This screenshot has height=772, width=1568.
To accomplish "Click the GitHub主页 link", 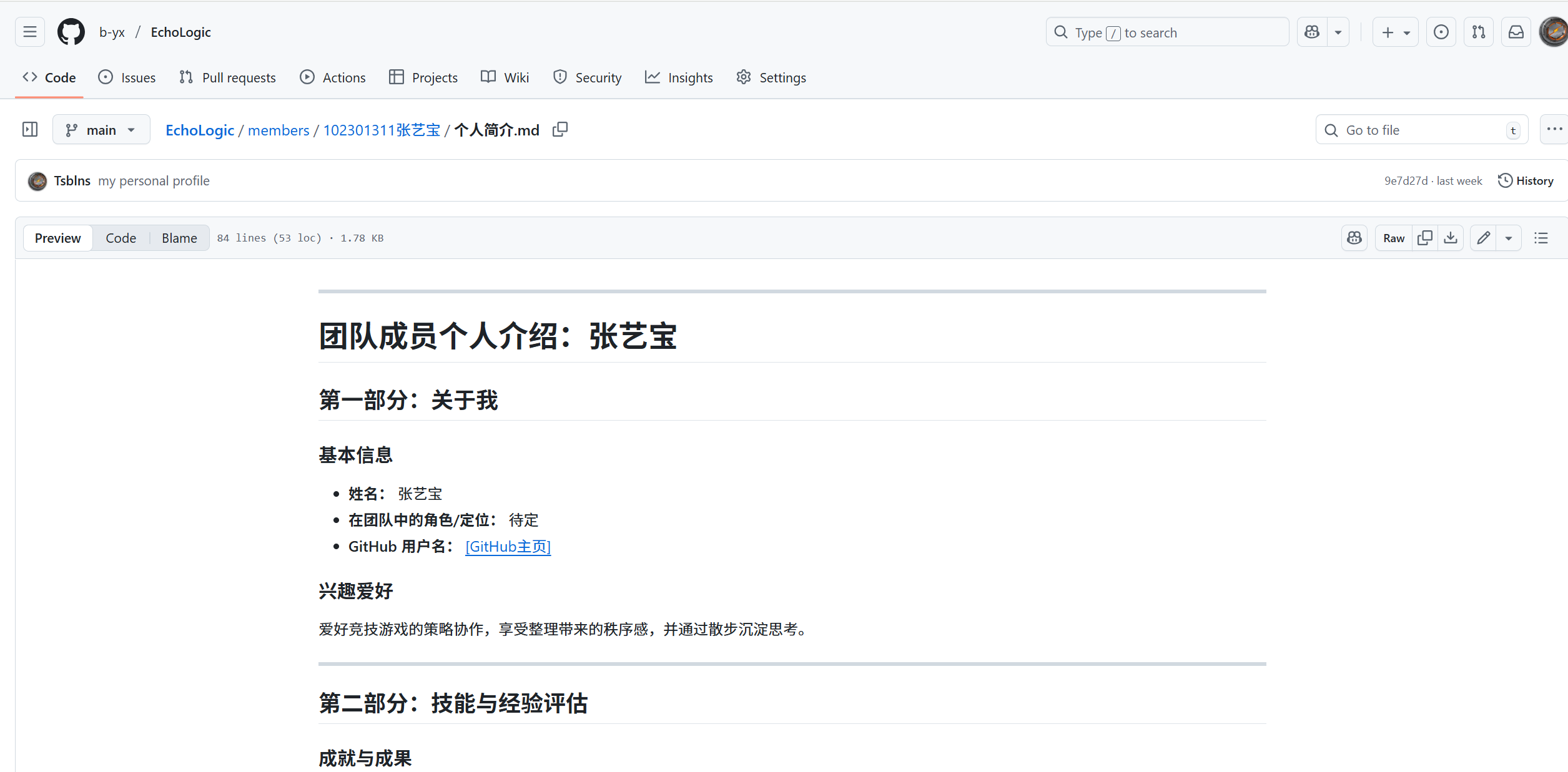I will click(508, 547).
